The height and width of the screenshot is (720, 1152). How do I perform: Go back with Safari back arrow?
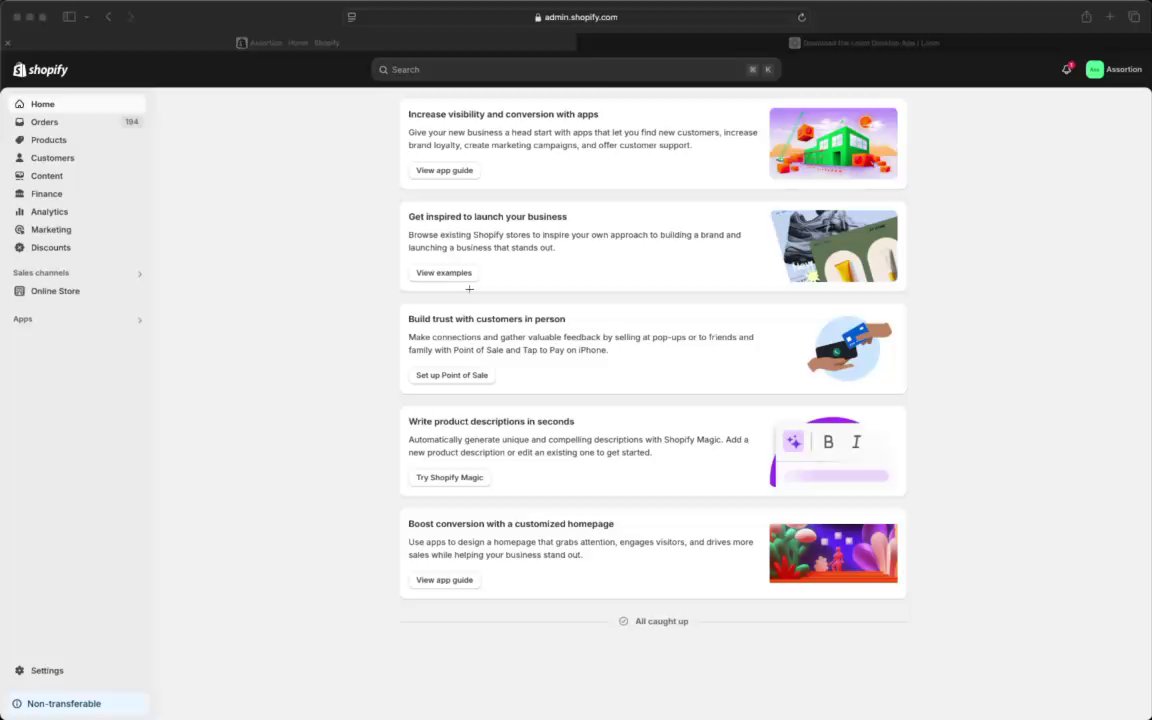pyautogui.click(x=108, y=17)
